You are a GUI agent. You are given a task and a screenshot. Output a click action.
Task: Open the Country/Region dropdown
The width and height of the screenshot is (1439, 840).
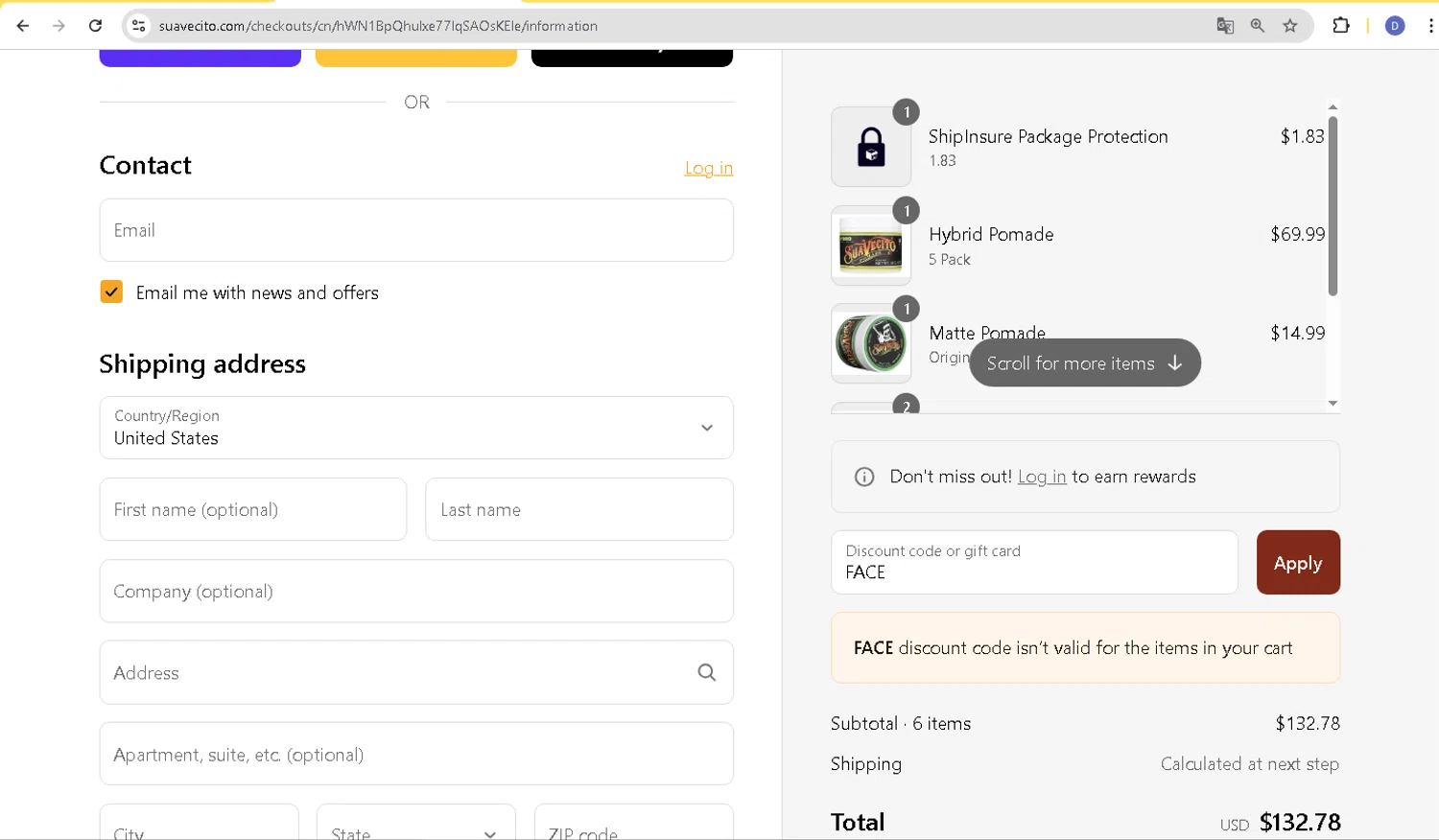[416, 428]
